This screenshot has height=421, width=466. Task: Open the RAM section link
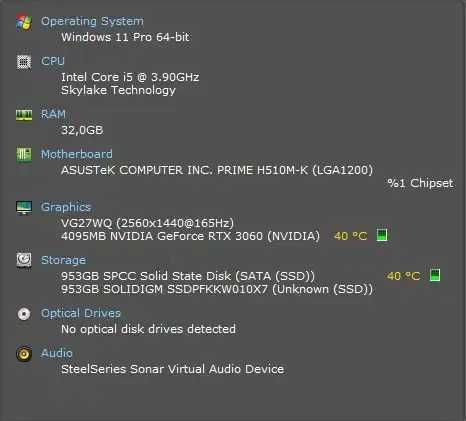(53, 114)
